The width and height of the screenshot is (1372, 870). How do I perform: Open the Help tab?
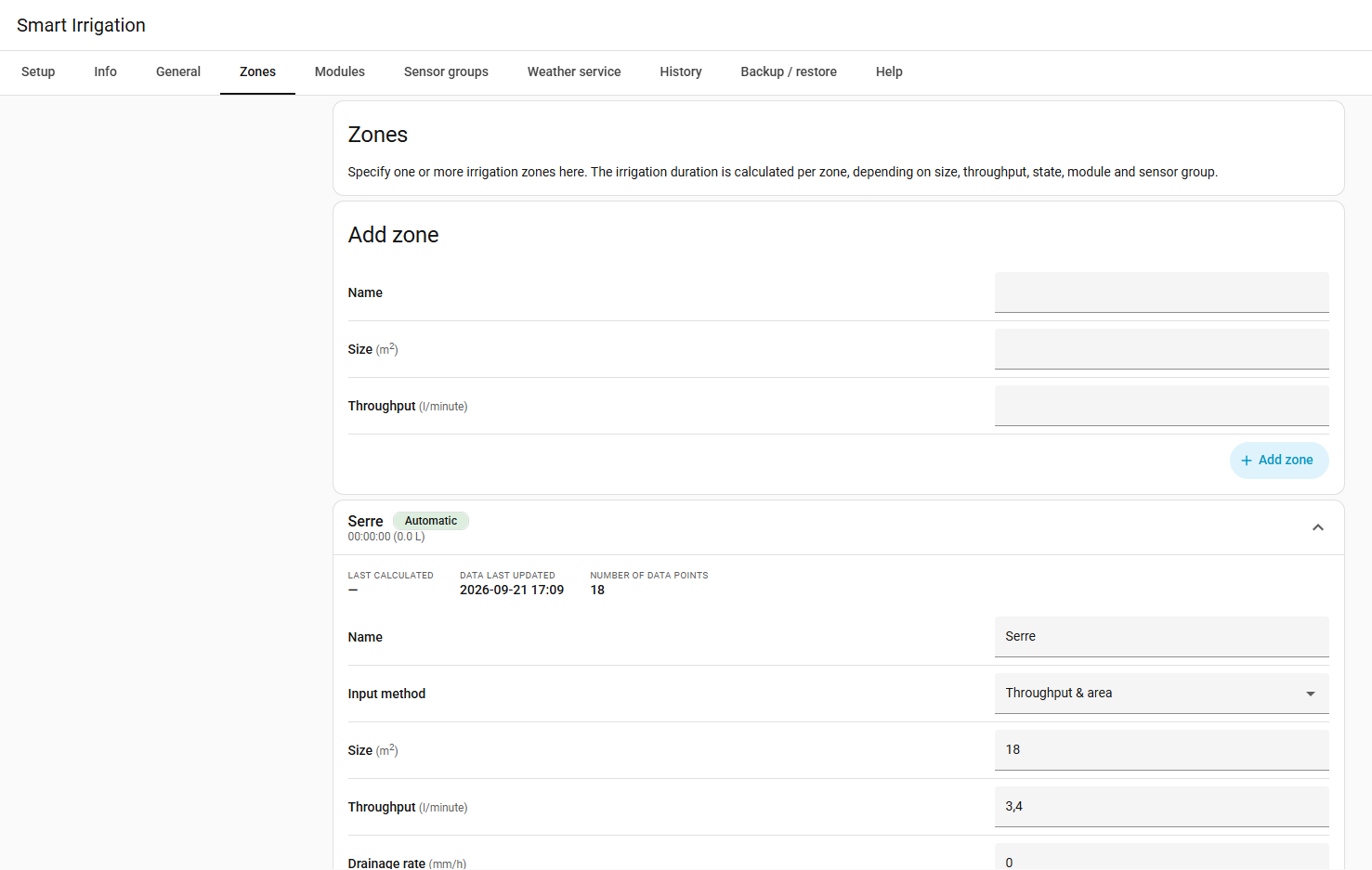(889, 71)
